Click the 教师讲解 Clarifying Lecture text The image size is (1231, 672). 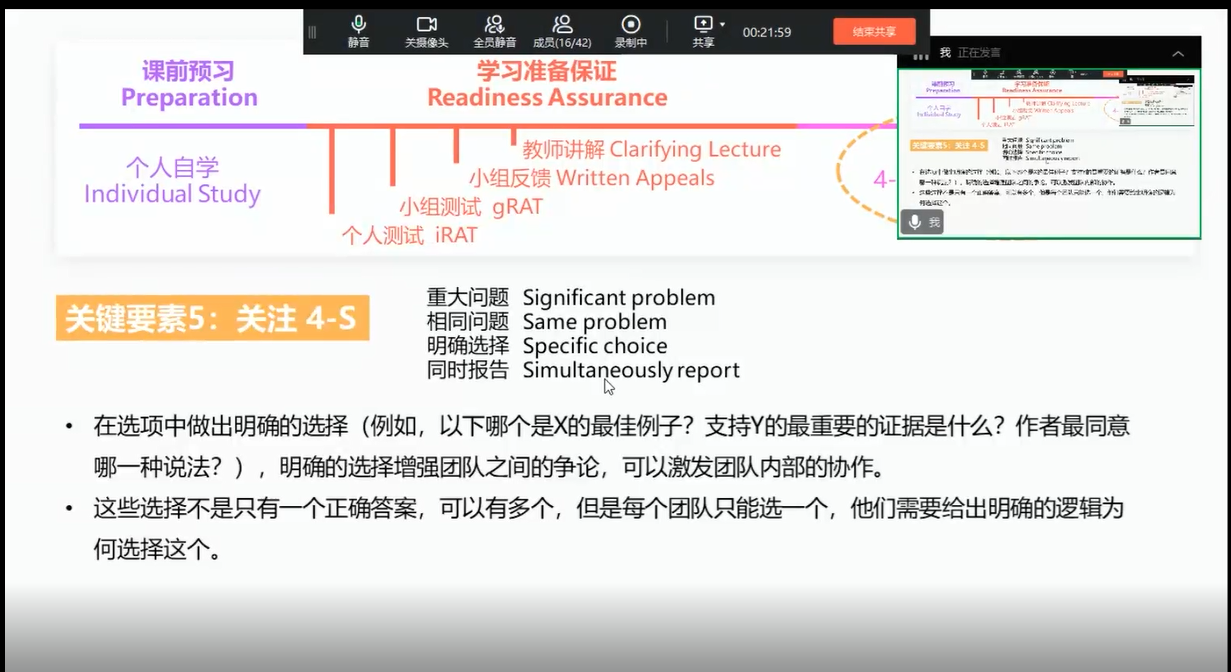651,149
